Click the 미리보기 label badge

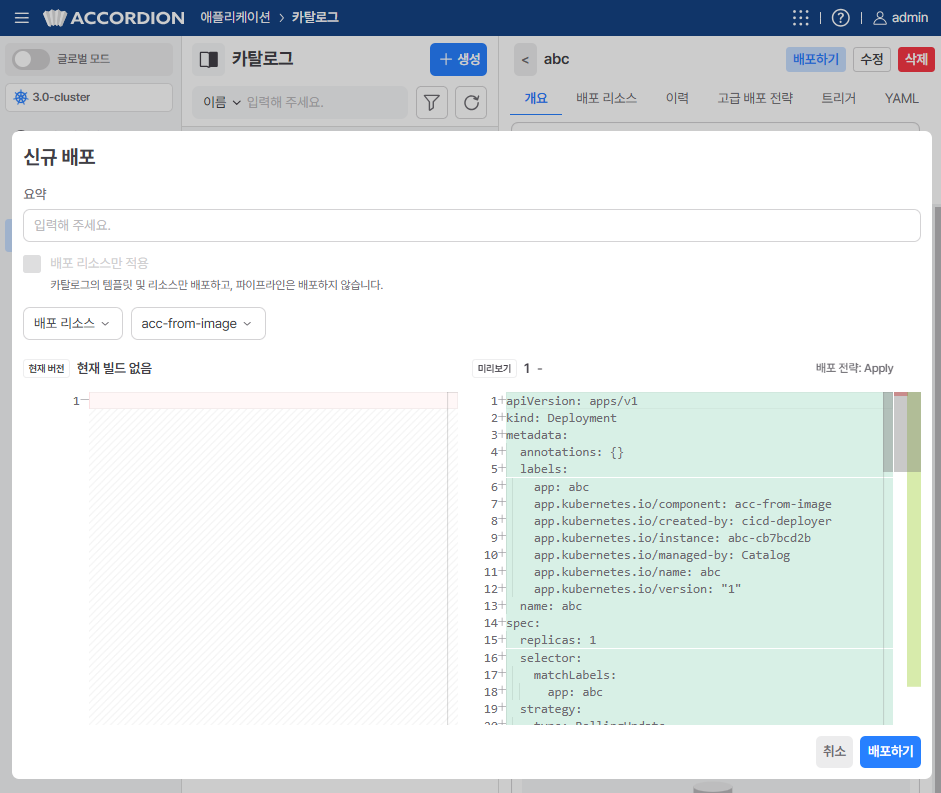494,369
